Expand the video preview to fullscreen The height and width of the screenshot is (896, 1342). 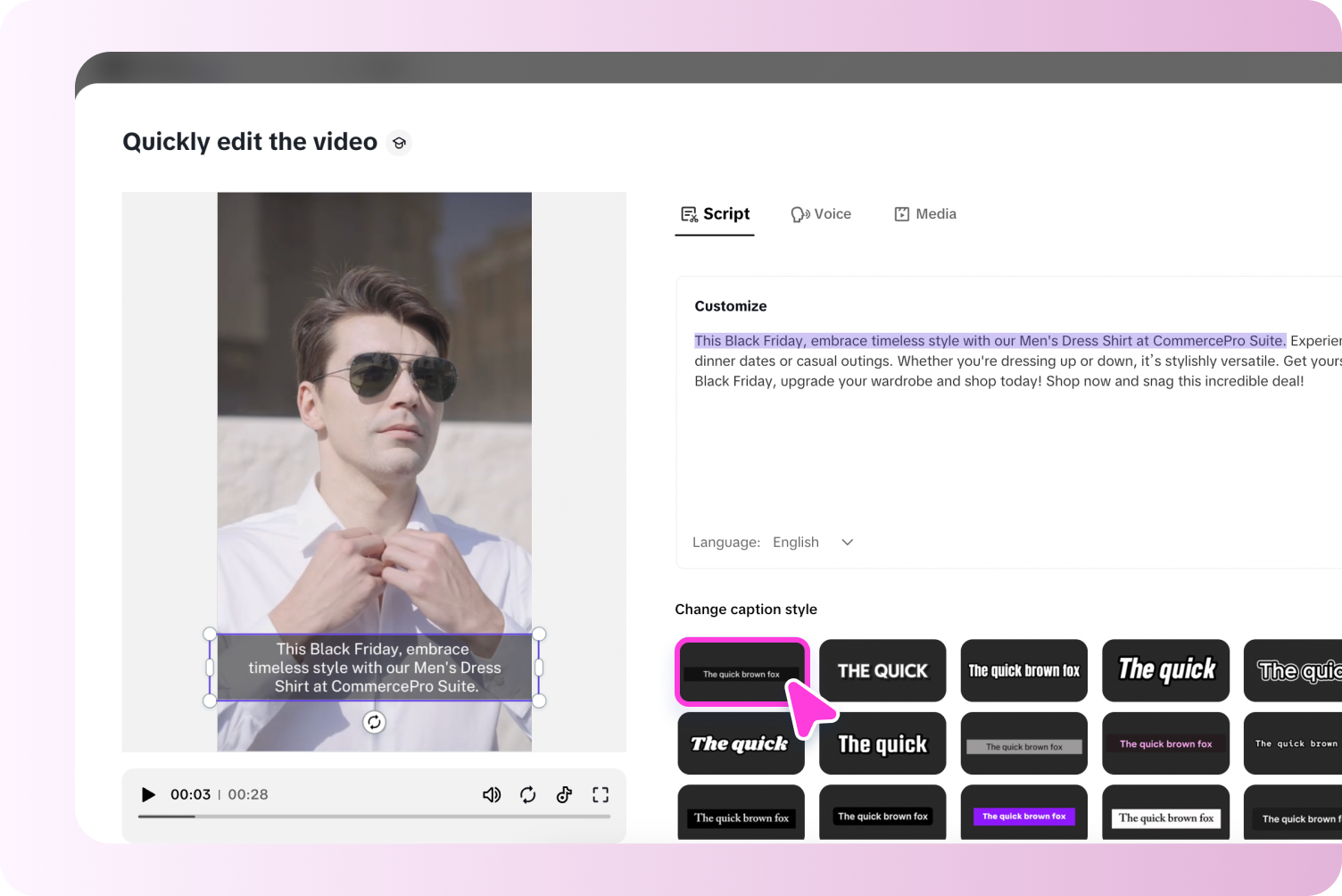(601, 794)
